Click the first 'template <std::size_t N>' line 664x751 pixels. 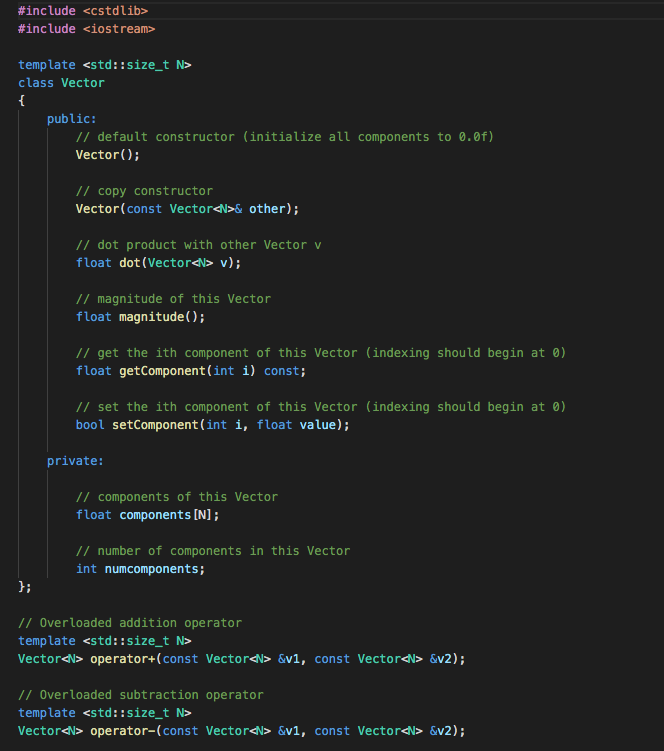tap(104, 65)
